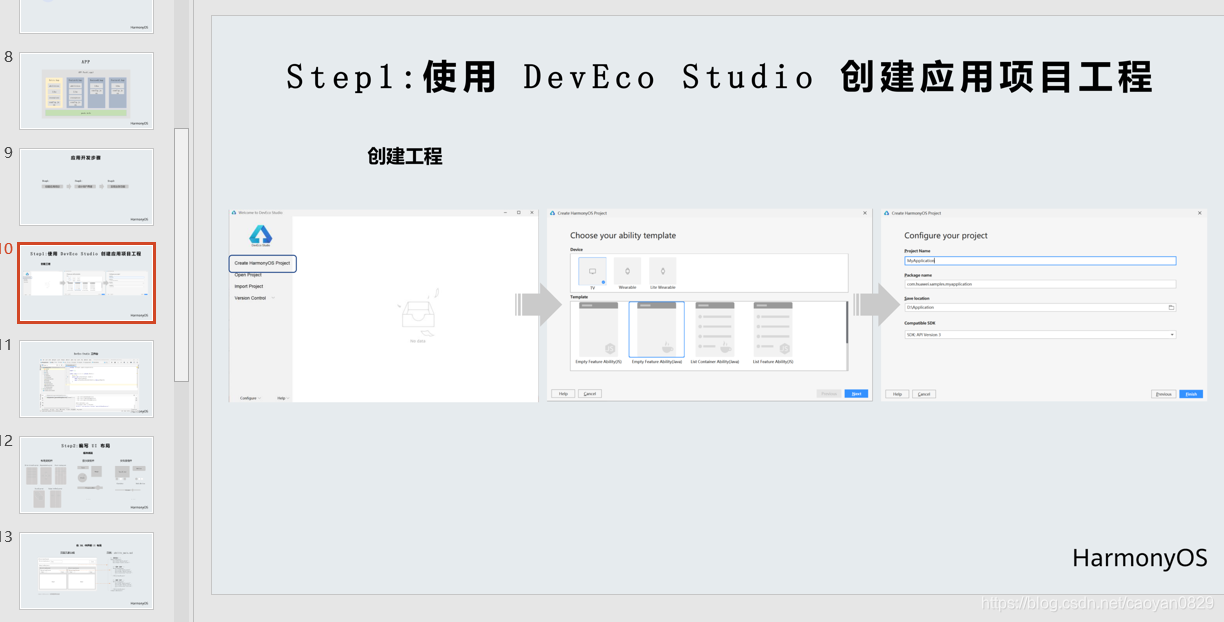Screen dimensions: 1224x622
Task: Expand the Version Control dropdown
Action: (254, 298)
